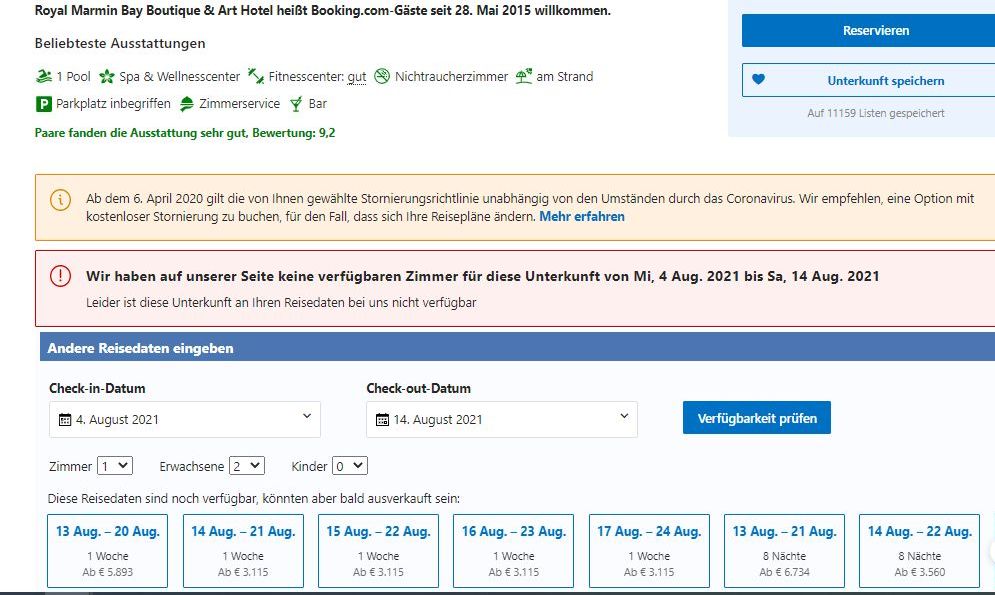
Task: Click the beach palm icon for am Strand
Action: 523,76
